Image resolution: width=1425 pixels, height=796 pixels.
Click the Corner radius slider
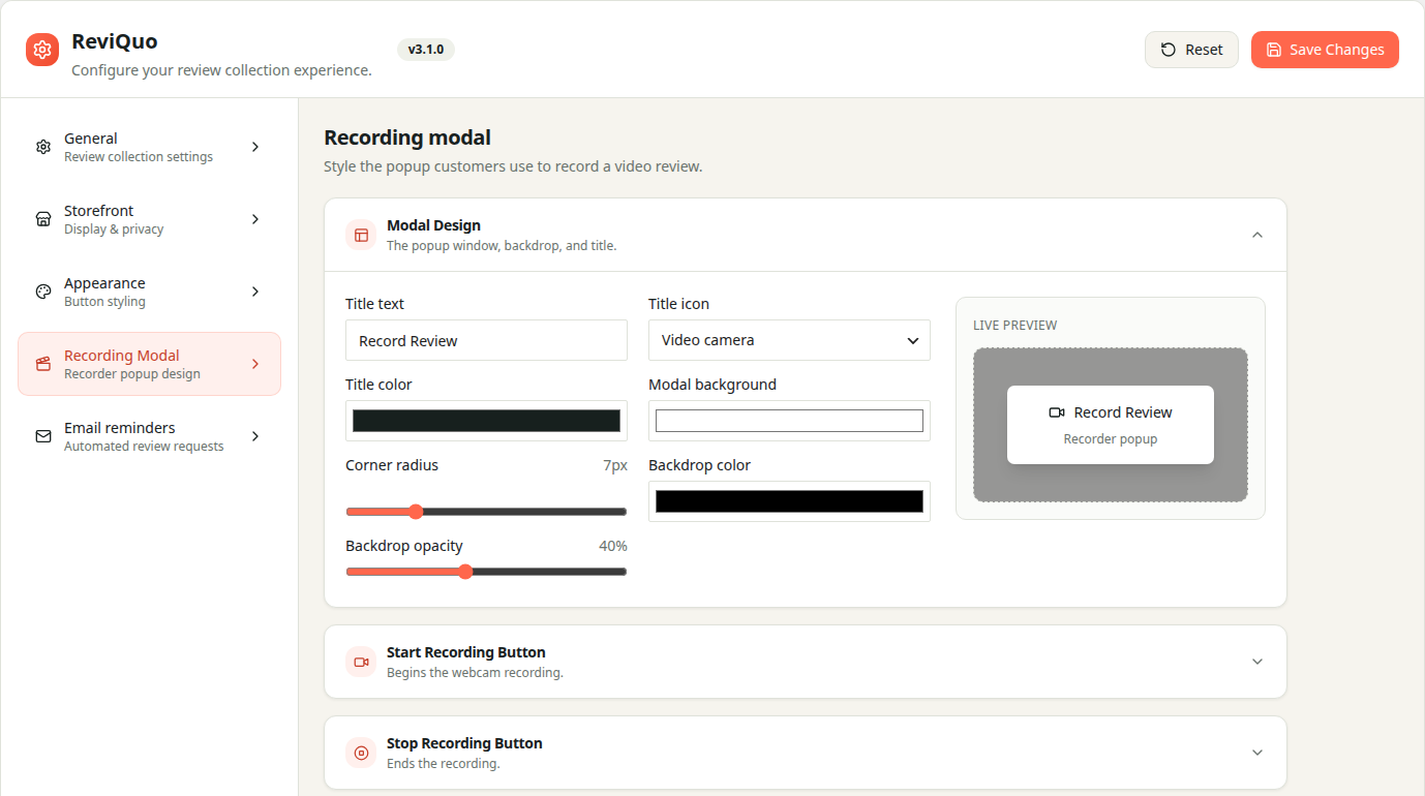[x=486, y=512]
